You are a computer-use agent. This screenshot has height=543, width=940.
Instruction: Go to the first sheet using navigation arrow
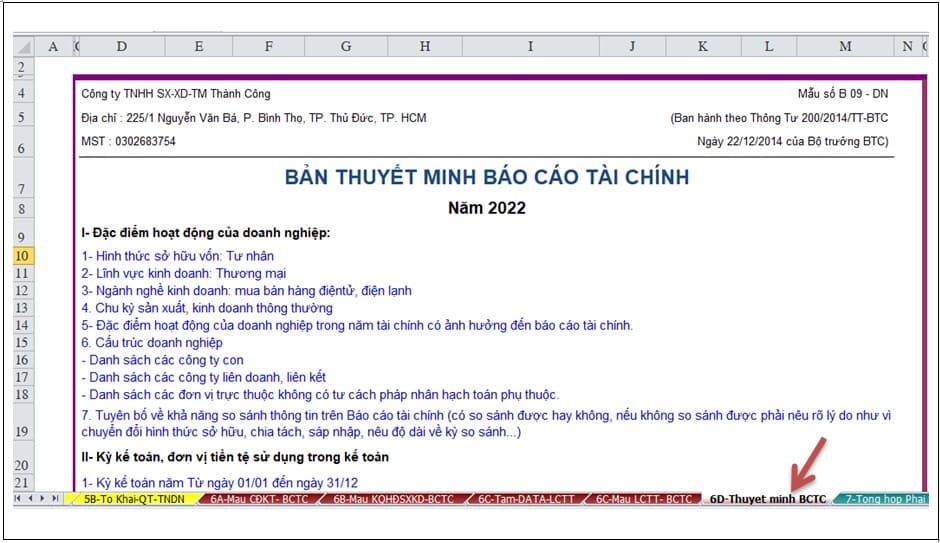point(19,498)
